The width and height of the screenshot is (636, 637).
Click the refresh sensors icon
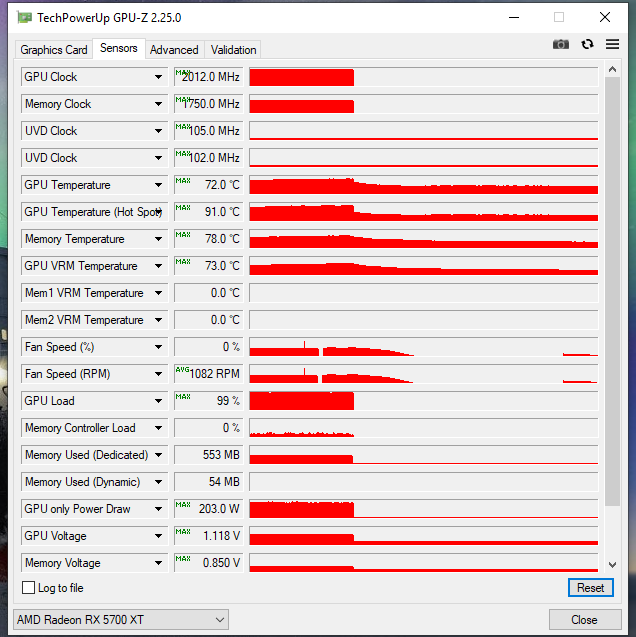(587, 44)
